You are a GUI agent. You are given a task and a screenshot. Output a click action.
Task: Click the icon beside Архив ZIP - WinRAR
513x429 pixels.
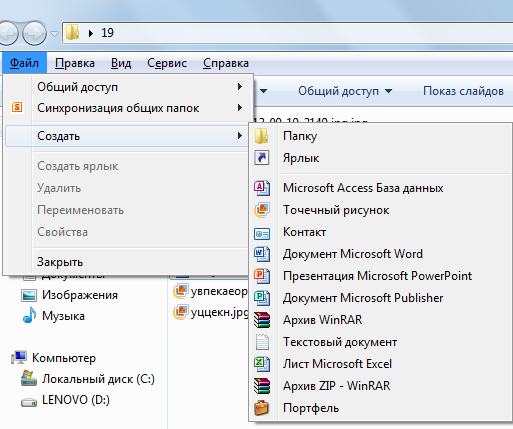pos(262,386)
